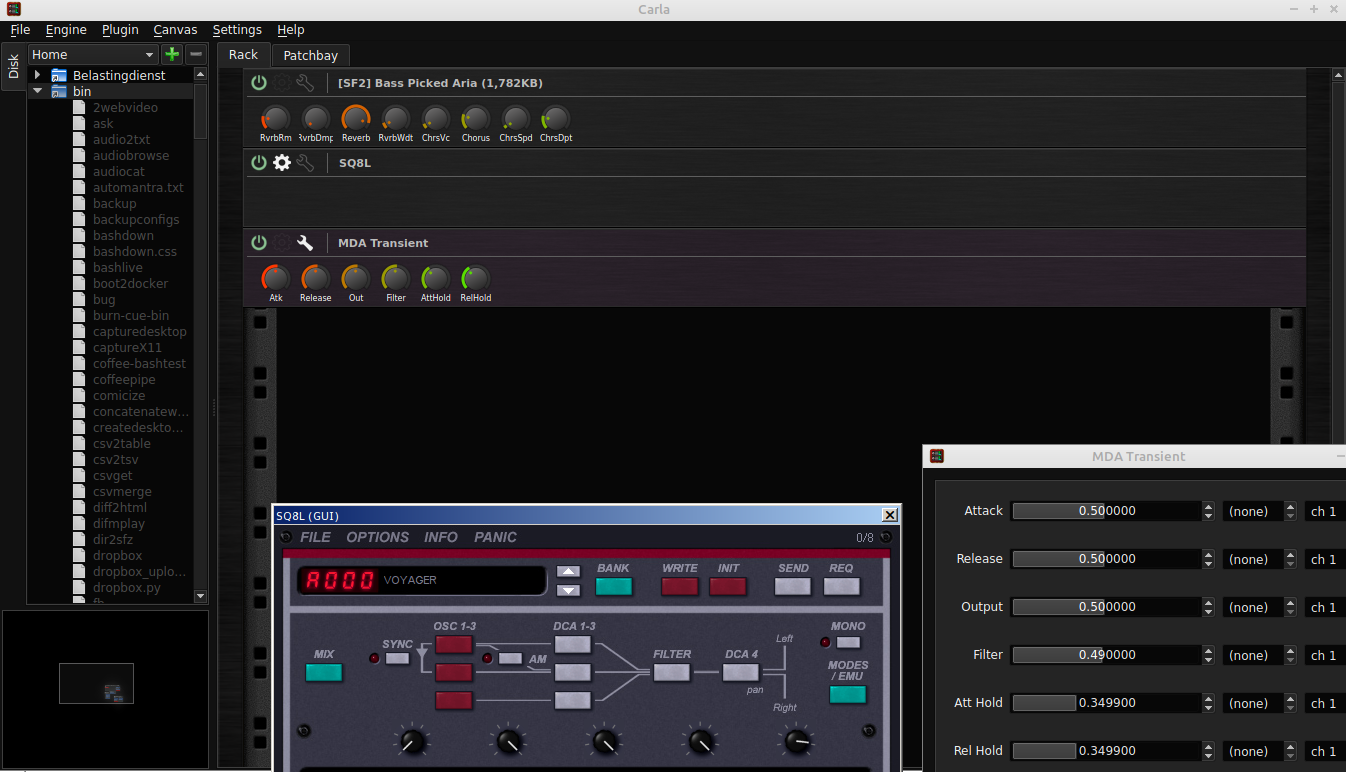
Task: Select the dropbox.py file
Action: click(126, 588)
